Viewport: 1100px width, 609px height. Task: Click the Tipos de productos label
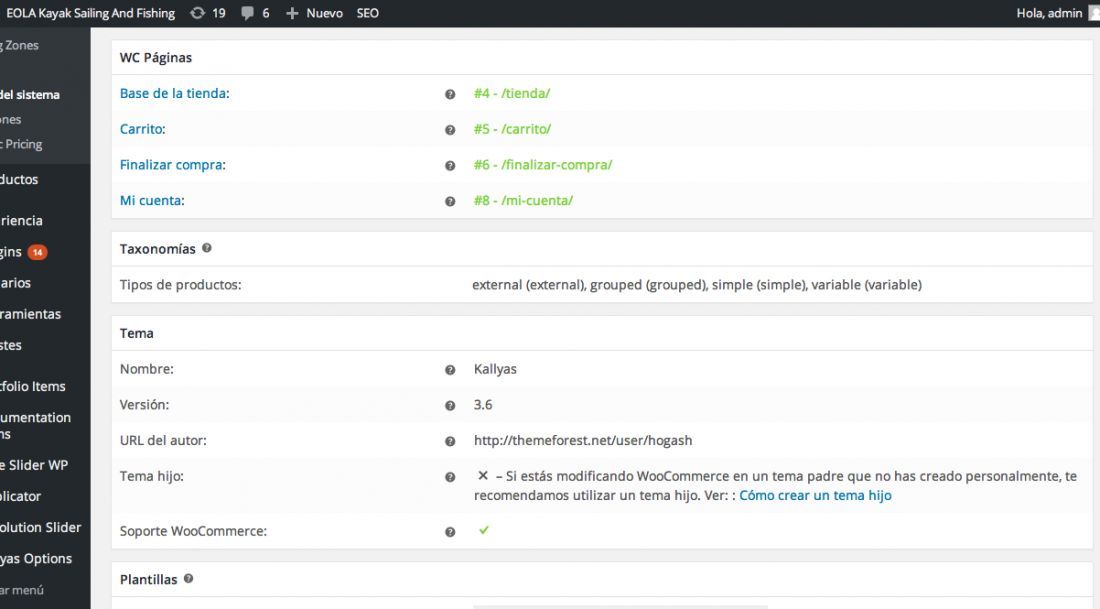click(180, 285)
